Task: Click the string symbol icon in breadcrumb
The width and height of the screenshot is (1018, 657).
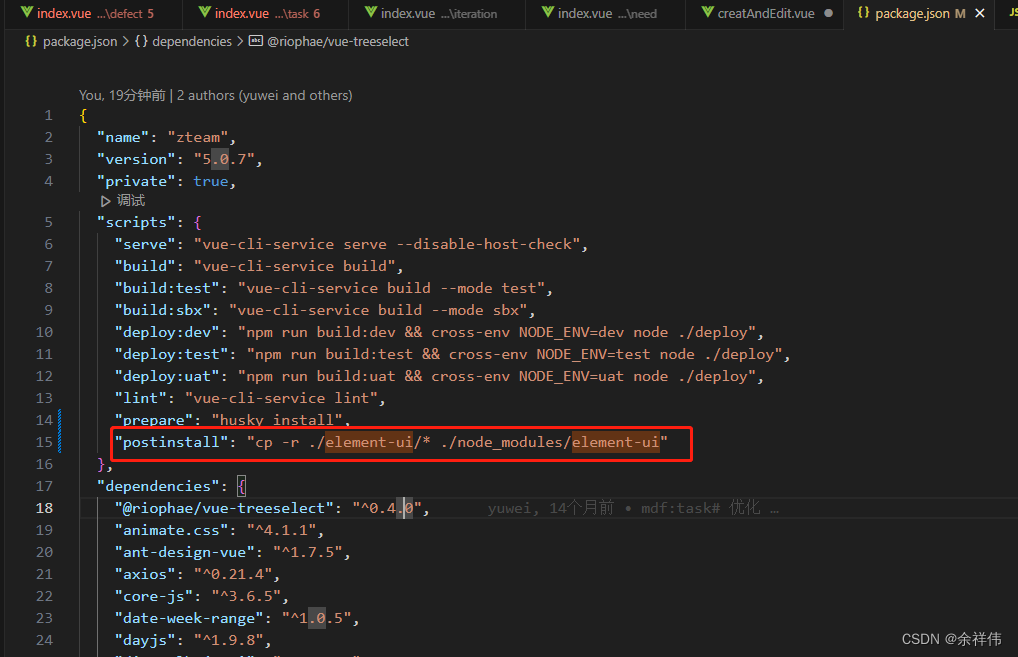Action: click(256, 41)
